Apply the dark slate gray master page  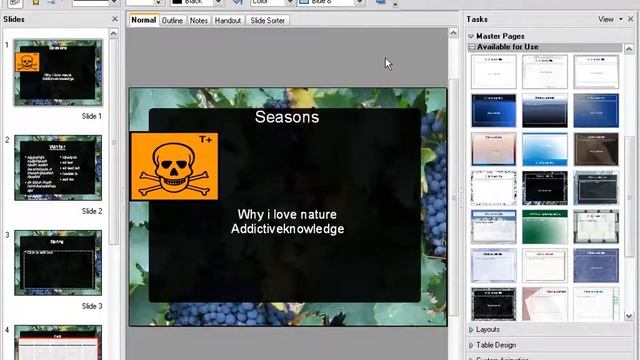pos(596,188)
